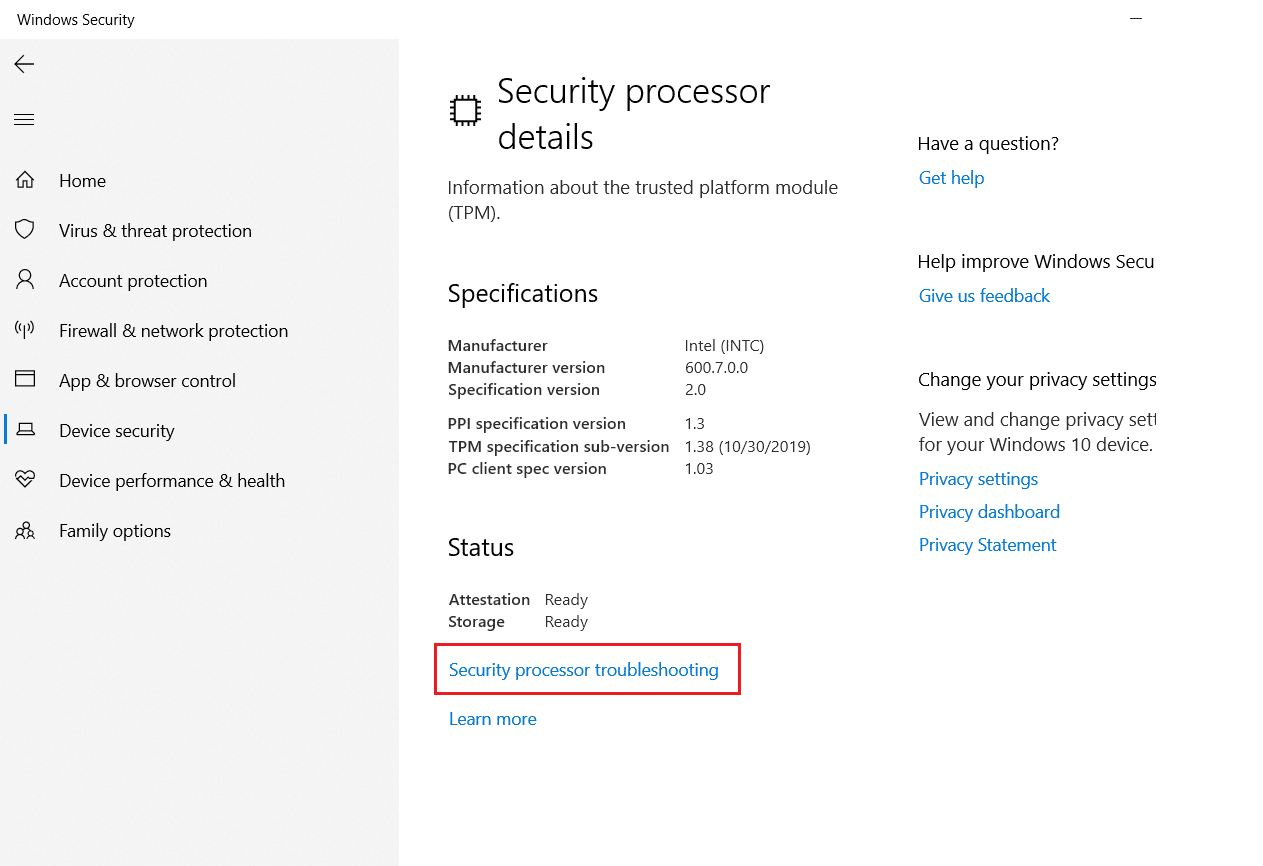Expand the hamburger navigation menu
1263x866 pixels.
24,120
